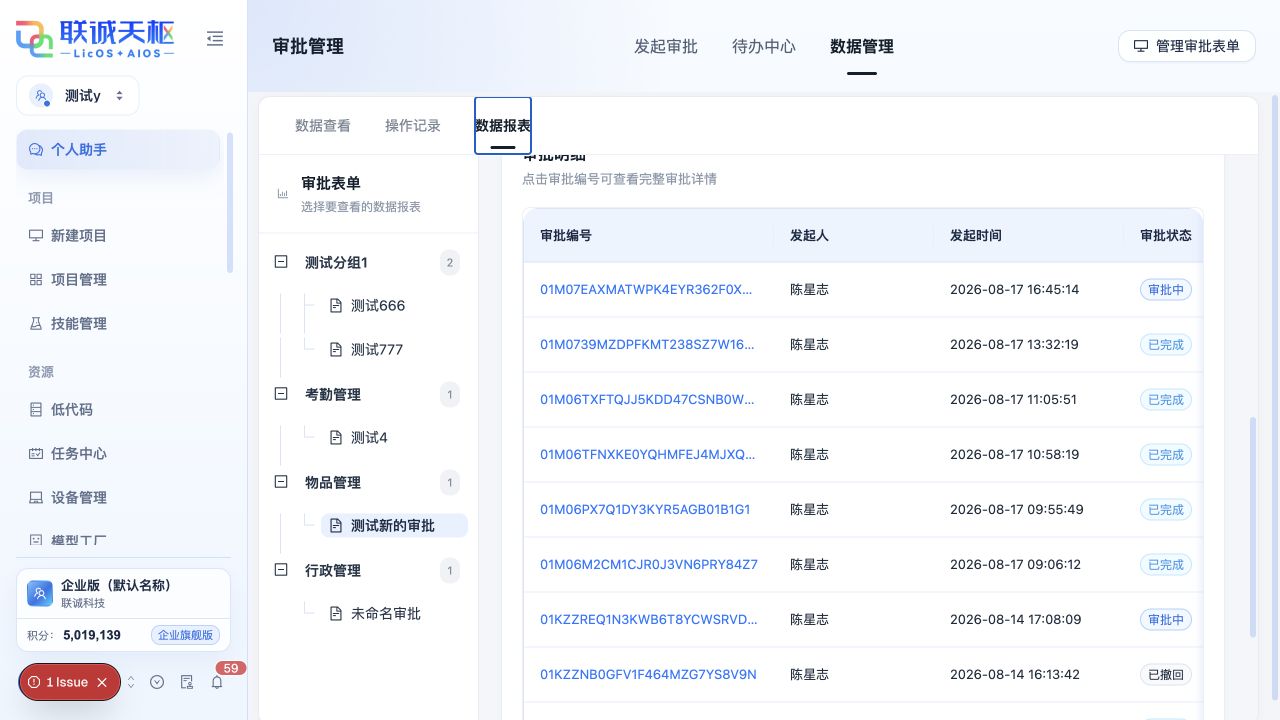The height and width of the screenshot is (720, 1280).
Task: Click the 管理审批表单 button
Action: (1186, 46)
